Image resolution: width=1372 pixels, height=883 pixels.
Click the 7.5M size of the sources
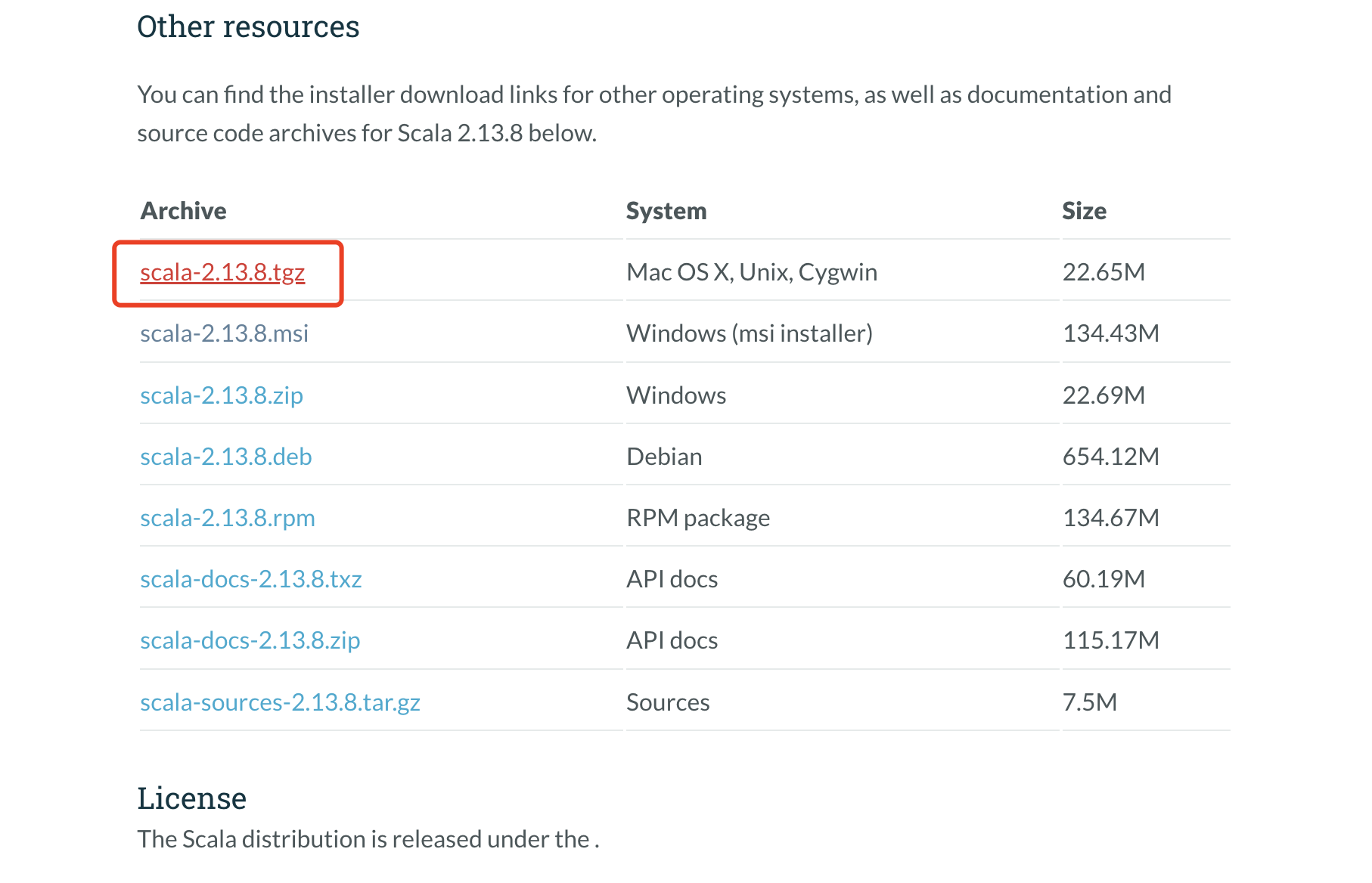1089,702
